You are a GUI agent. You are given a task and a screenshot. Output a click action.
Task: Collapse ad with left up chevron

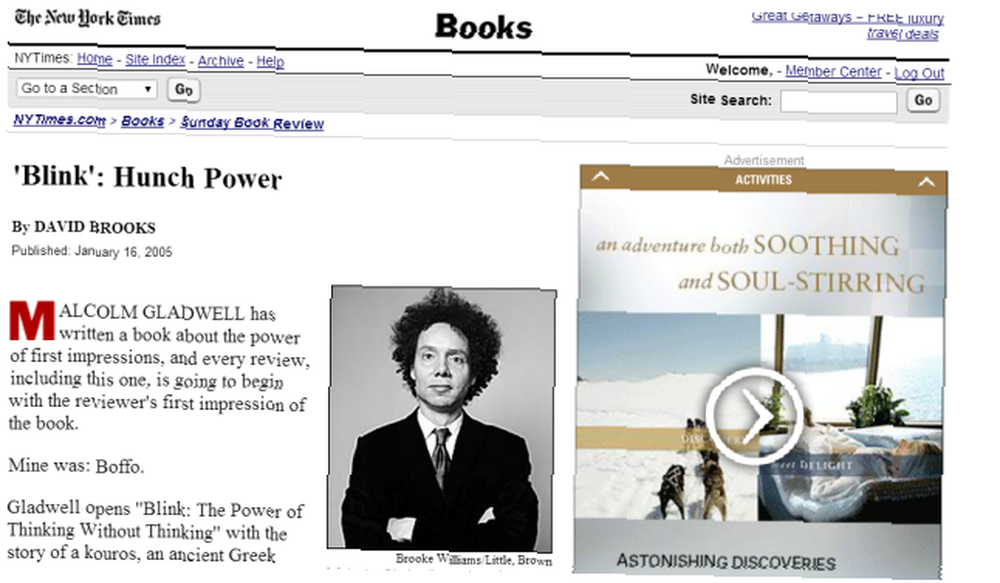coord(600,177)
